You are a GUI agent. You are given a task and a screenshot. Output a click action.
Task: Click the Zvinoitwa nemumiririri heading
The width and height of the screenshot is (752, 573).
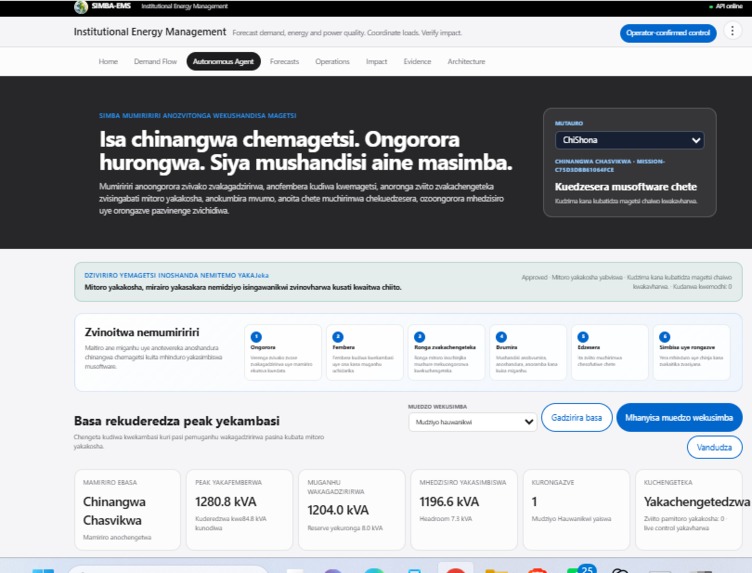[142, 332]
